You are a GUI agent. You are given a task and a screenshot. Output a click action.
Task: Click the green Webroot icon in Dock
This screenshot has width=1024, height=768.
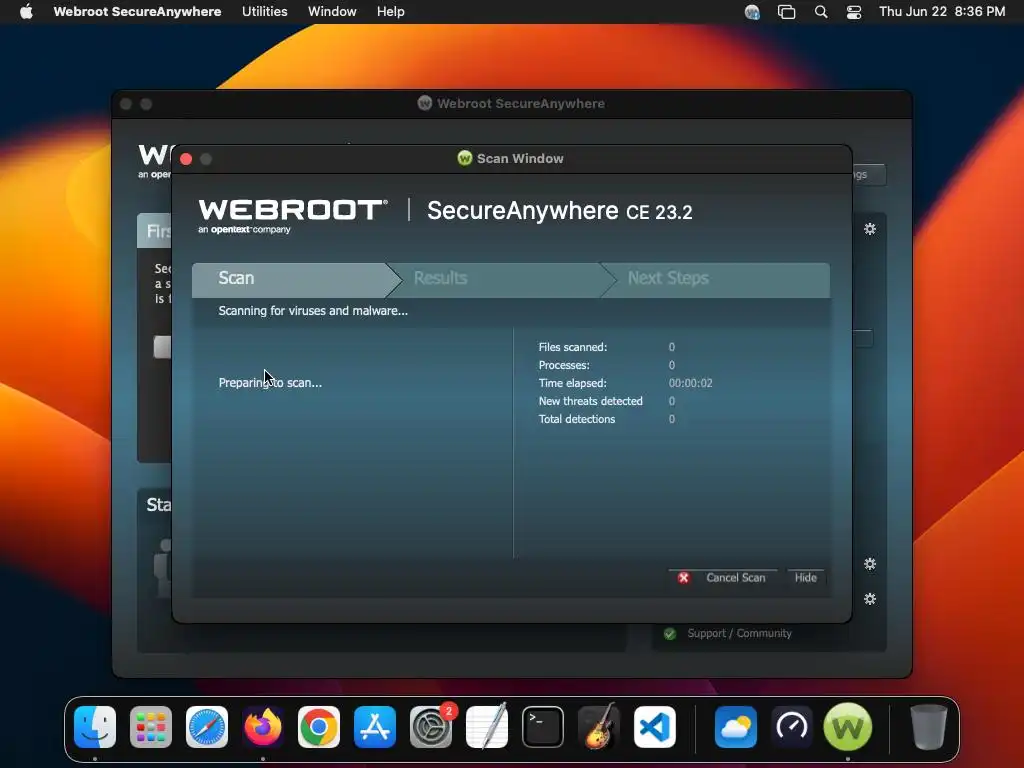[848, 727]
